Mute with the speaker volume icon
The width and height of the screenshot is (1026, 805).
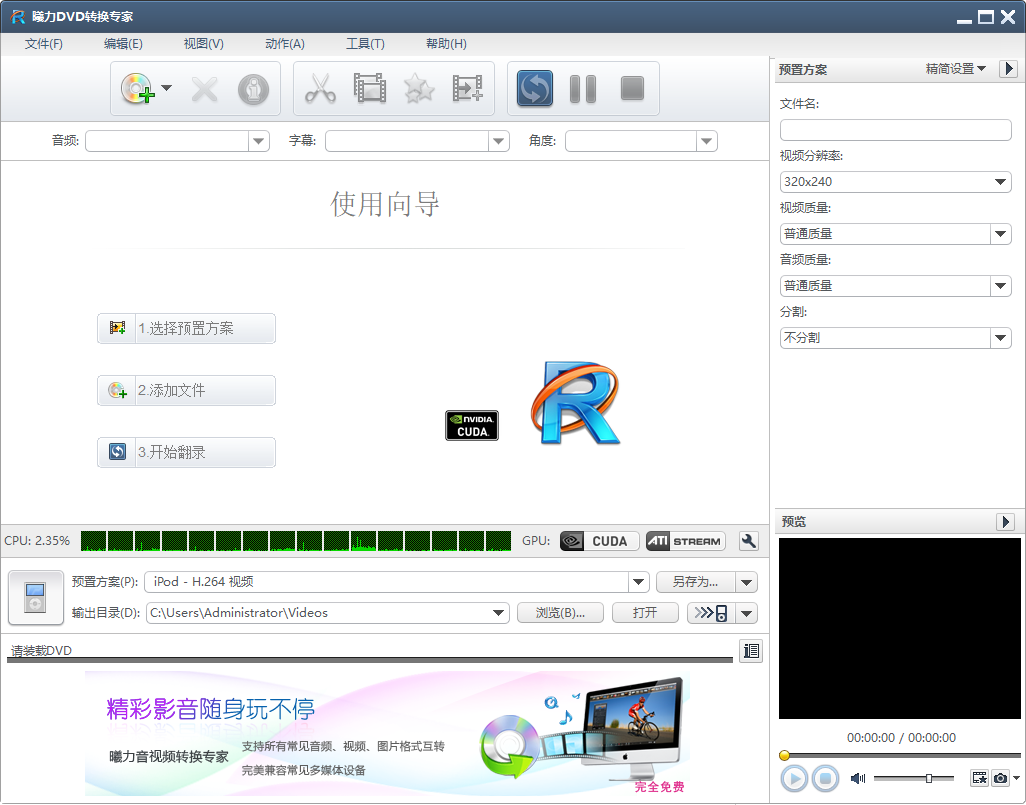click(x=857, y=778)
